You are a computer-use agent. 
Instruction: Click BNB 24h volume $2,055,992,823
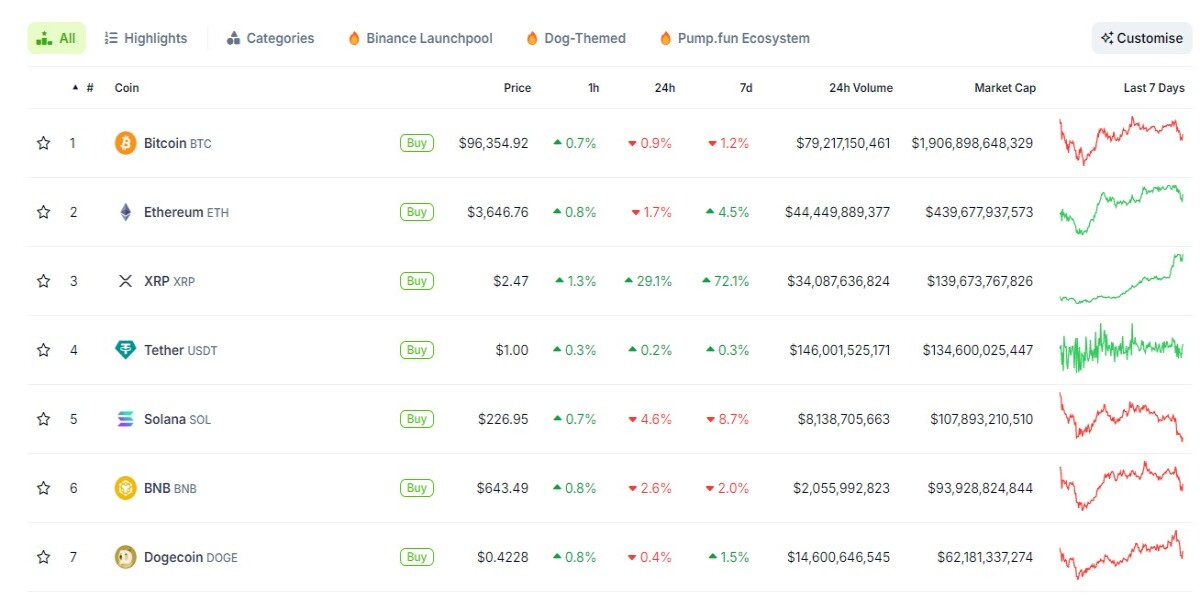842,488
